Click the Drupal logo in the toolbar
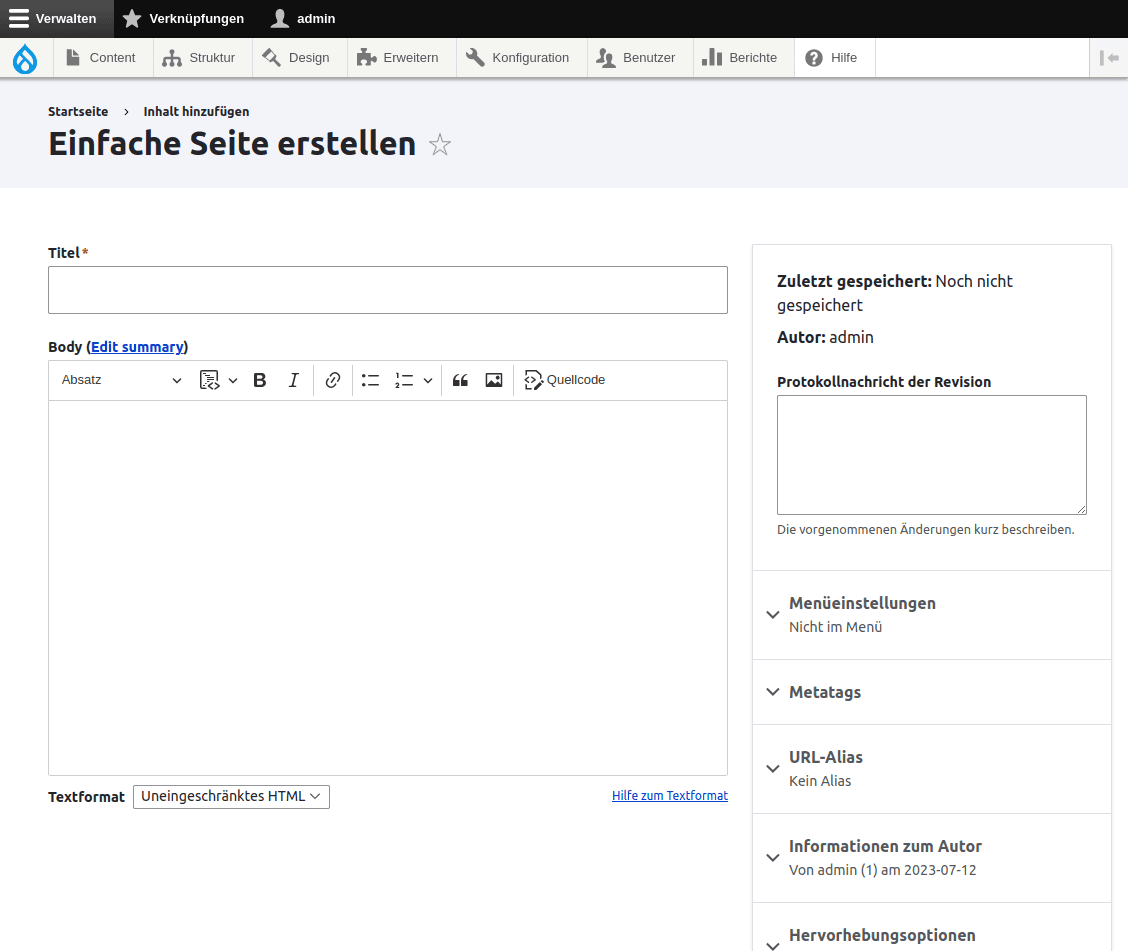Viewport: 1128px width, 951px height. pyautogui.click(x=24, y=57)
